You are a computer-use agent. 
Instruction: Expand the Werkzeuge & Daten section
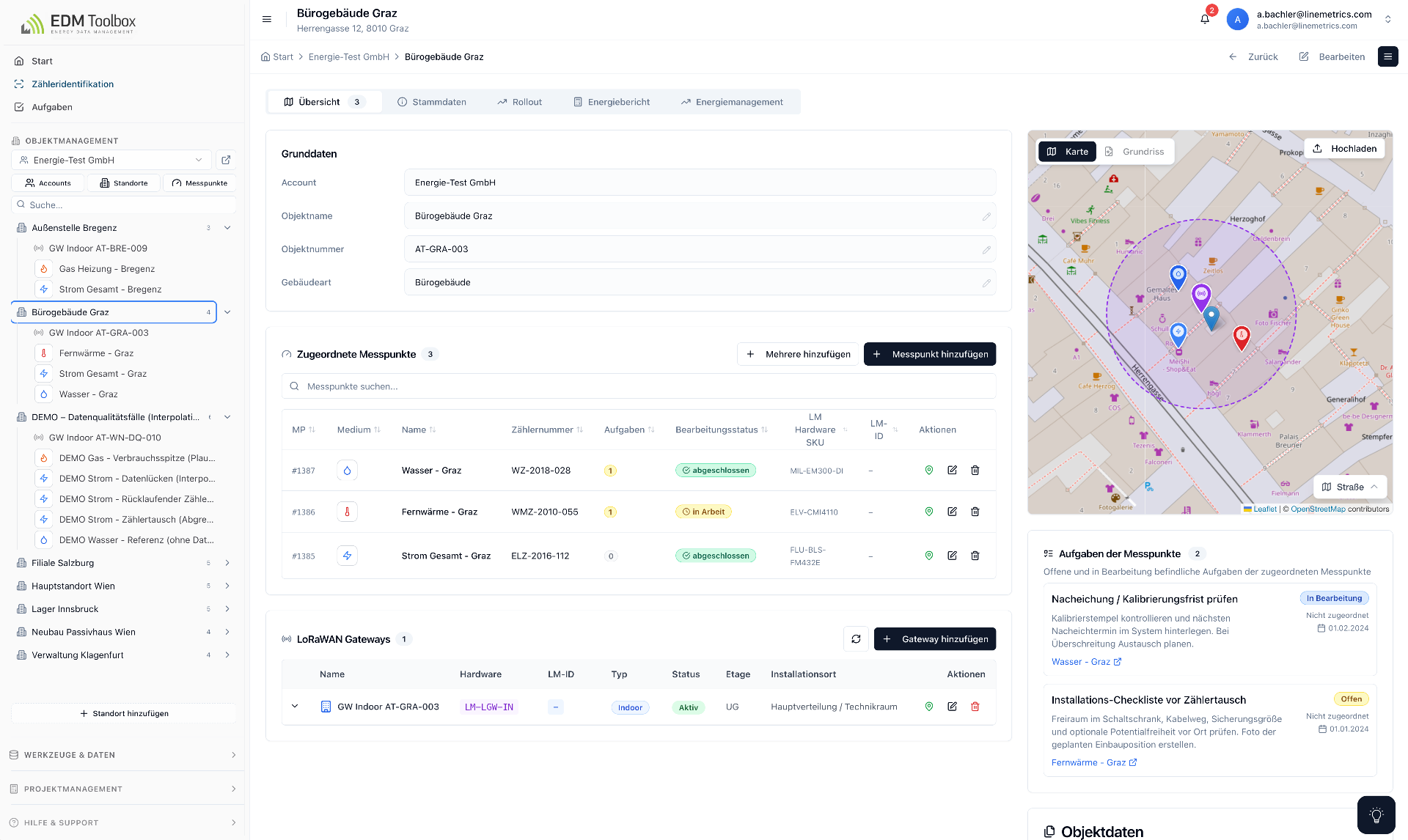[123, 755]
